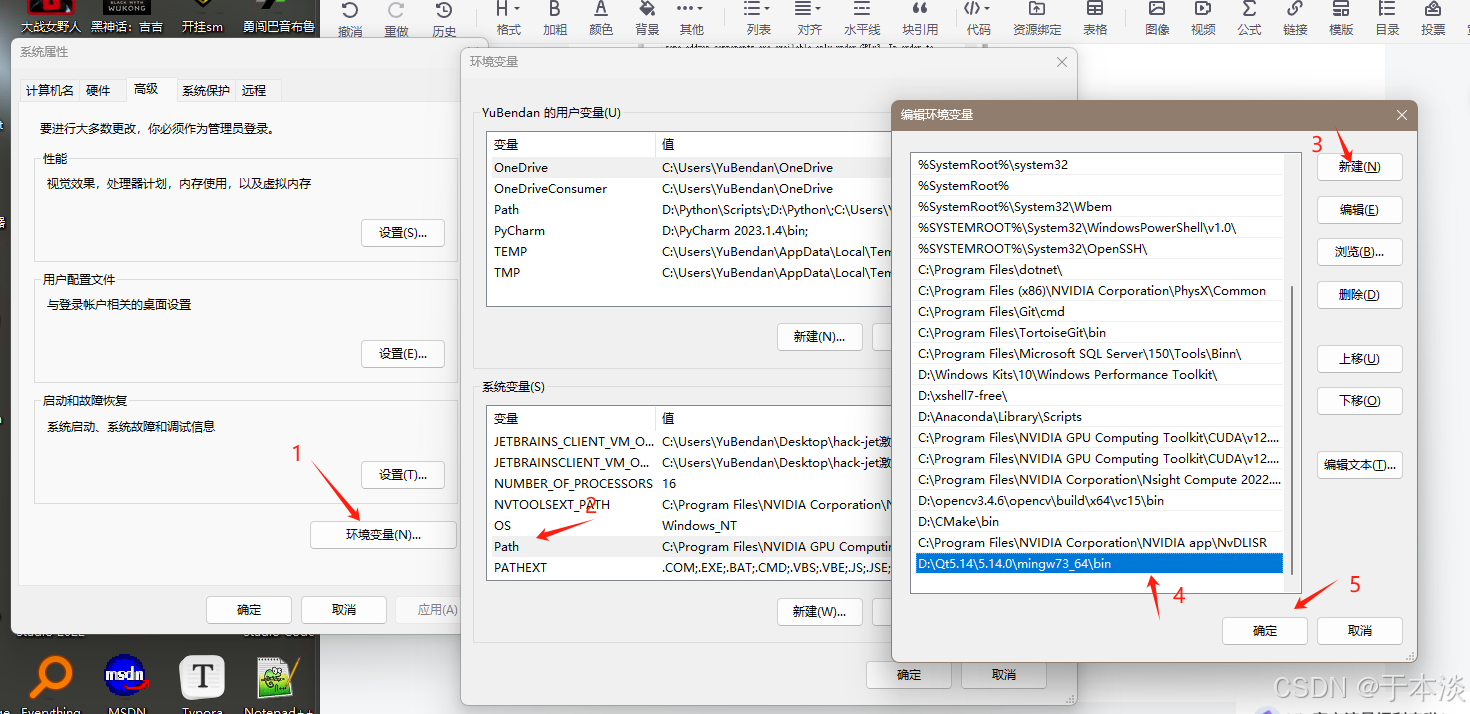Click 浏览(B) button
Image resolution: width=1470 pixels, height=714 pixels.
click(1360, 252)
